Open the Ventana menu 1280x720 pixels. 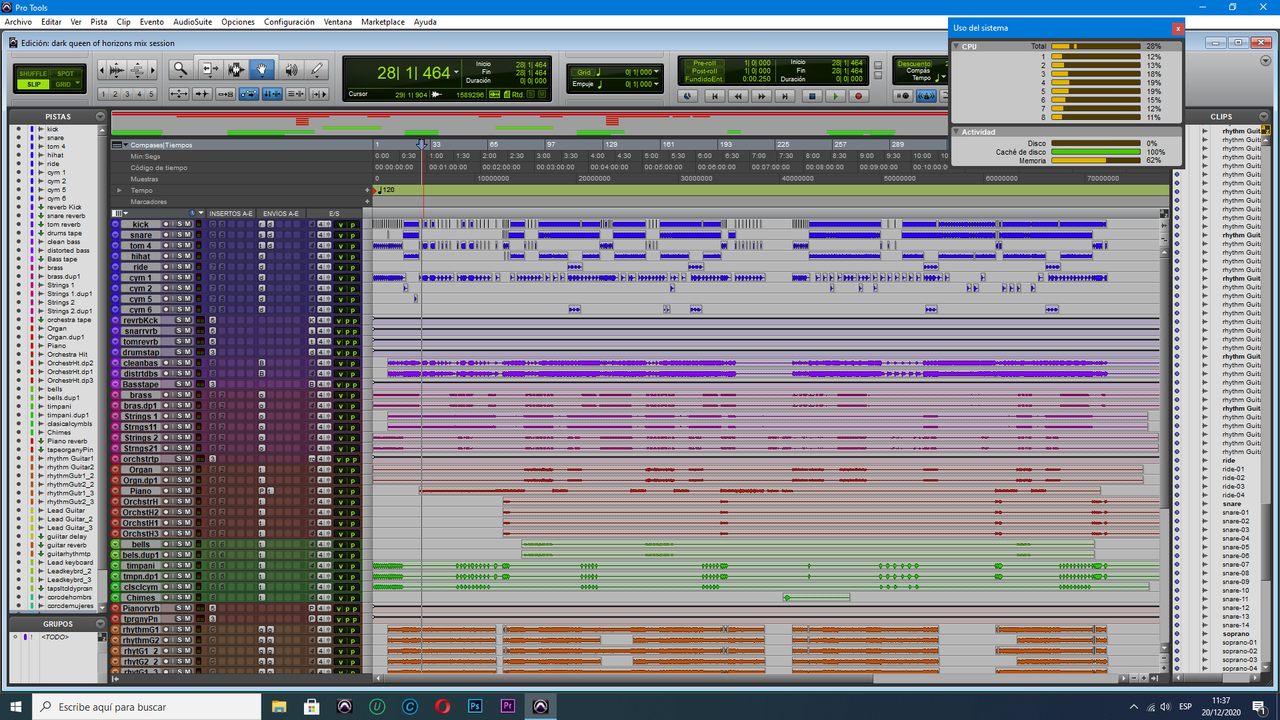pyautogui.click(x=338, y=21)
